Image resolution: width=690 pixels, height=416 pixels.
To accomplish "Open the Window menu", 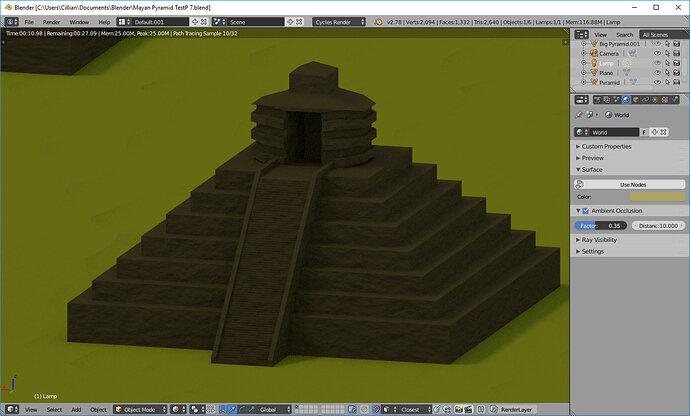I will pyautogui.click(x=79, y=22).
